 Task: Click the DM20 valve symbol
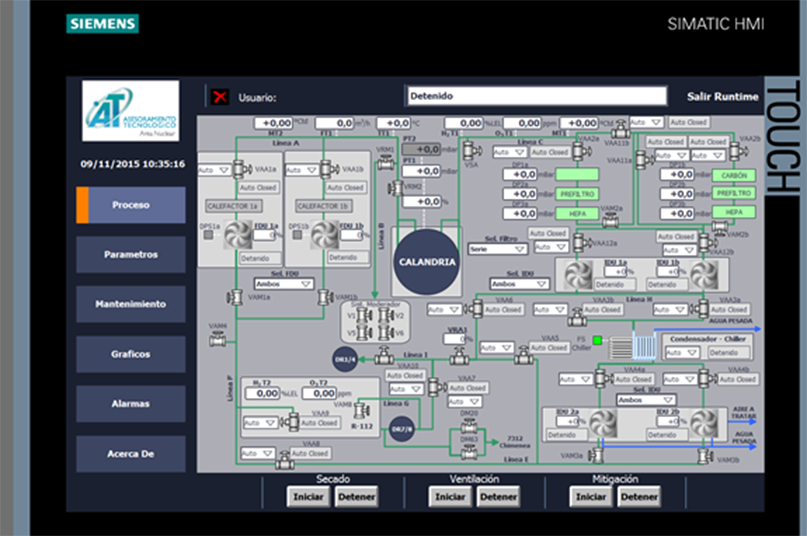coord(469,425)
